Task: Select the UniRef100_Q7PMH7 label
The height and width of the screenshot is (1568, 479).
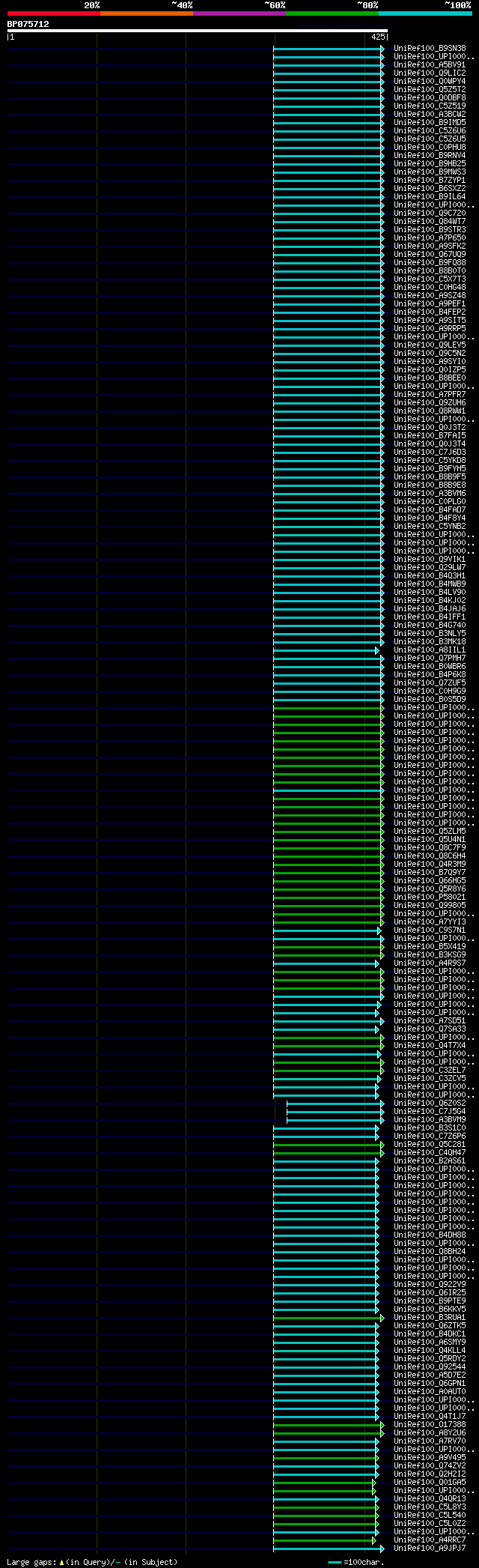Action: (430, 659)
